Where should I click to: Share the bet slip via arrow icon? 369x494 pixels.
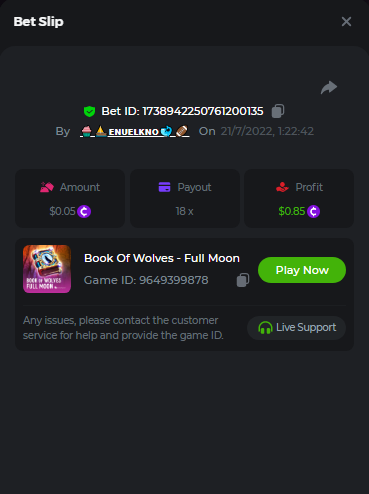[x=329, y=88]
